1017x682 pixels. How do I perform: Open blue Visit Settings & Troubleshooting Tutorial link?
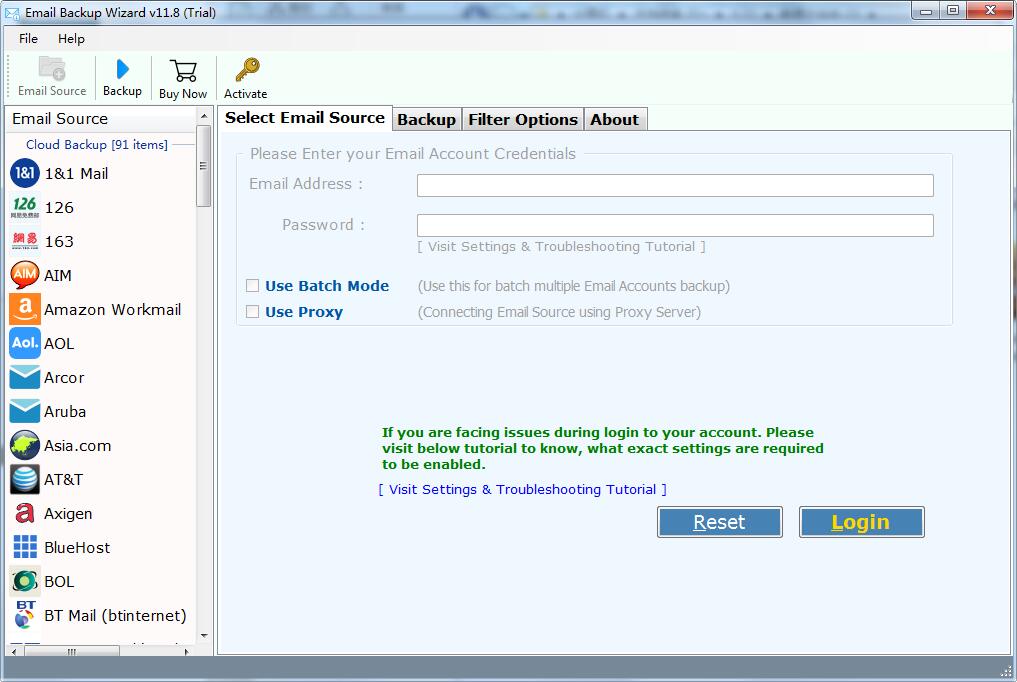[x=522, y=489]
